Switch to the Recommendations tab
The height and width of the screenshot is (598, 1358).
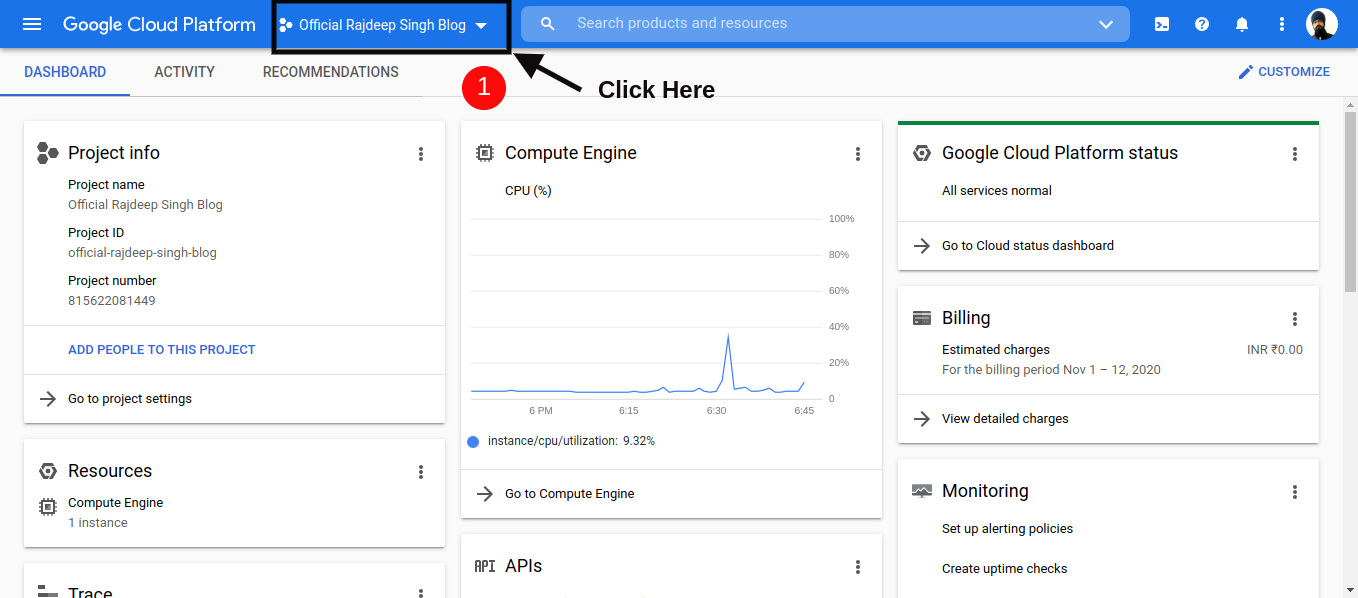330,72
